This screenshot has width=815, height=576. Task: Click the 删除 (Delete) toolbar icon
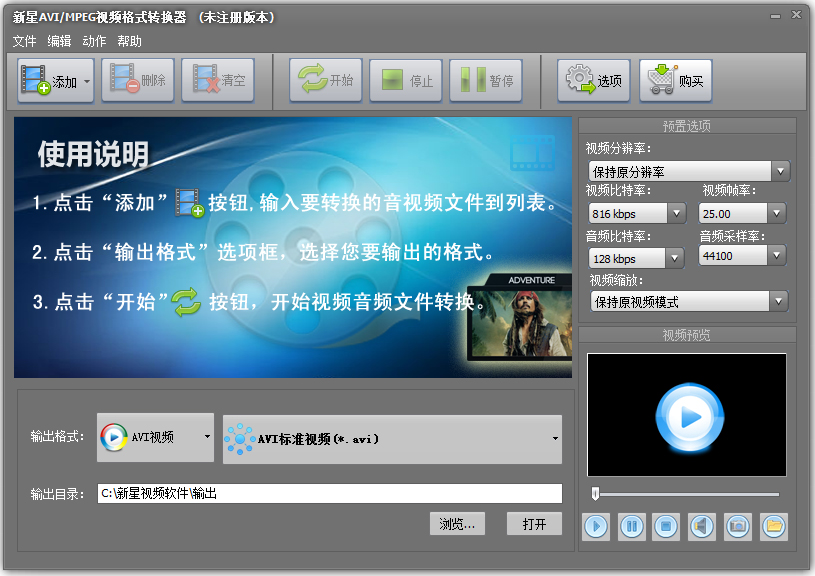pyautogui.click(x=124, y=80)
